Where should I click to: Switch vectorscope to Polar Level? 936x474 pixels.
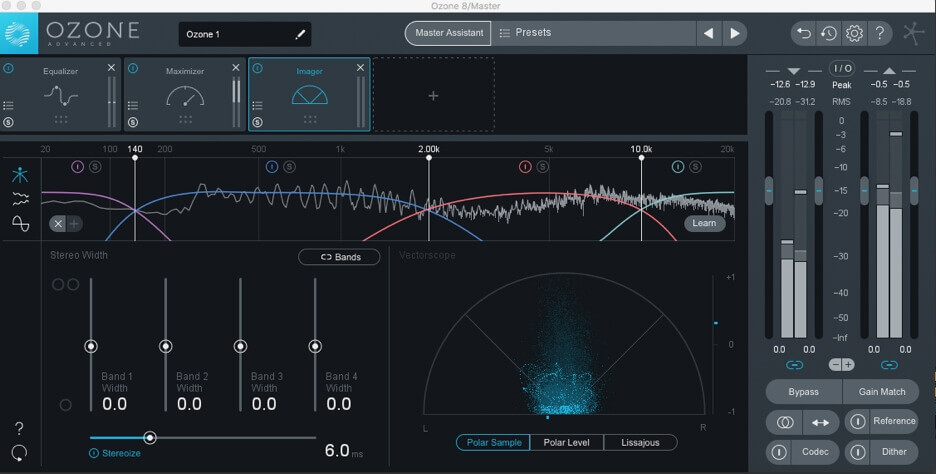[x=566, y=442]
